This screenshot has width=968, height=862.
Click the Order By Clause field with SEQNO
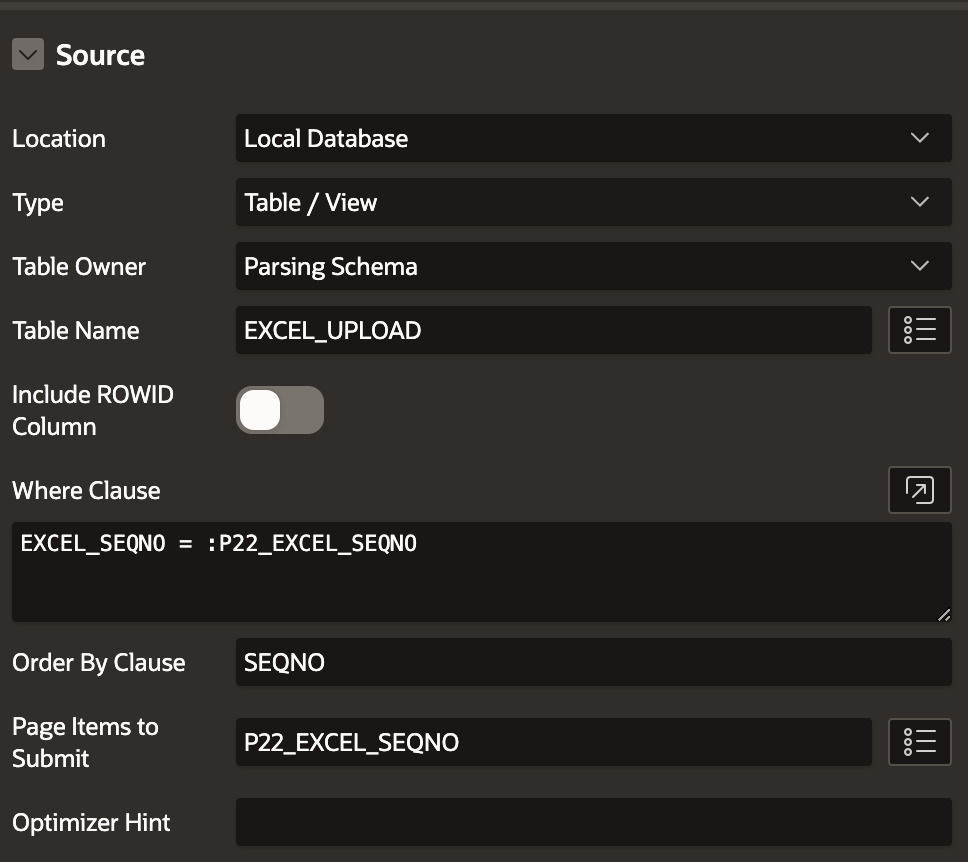coord(593,662)
